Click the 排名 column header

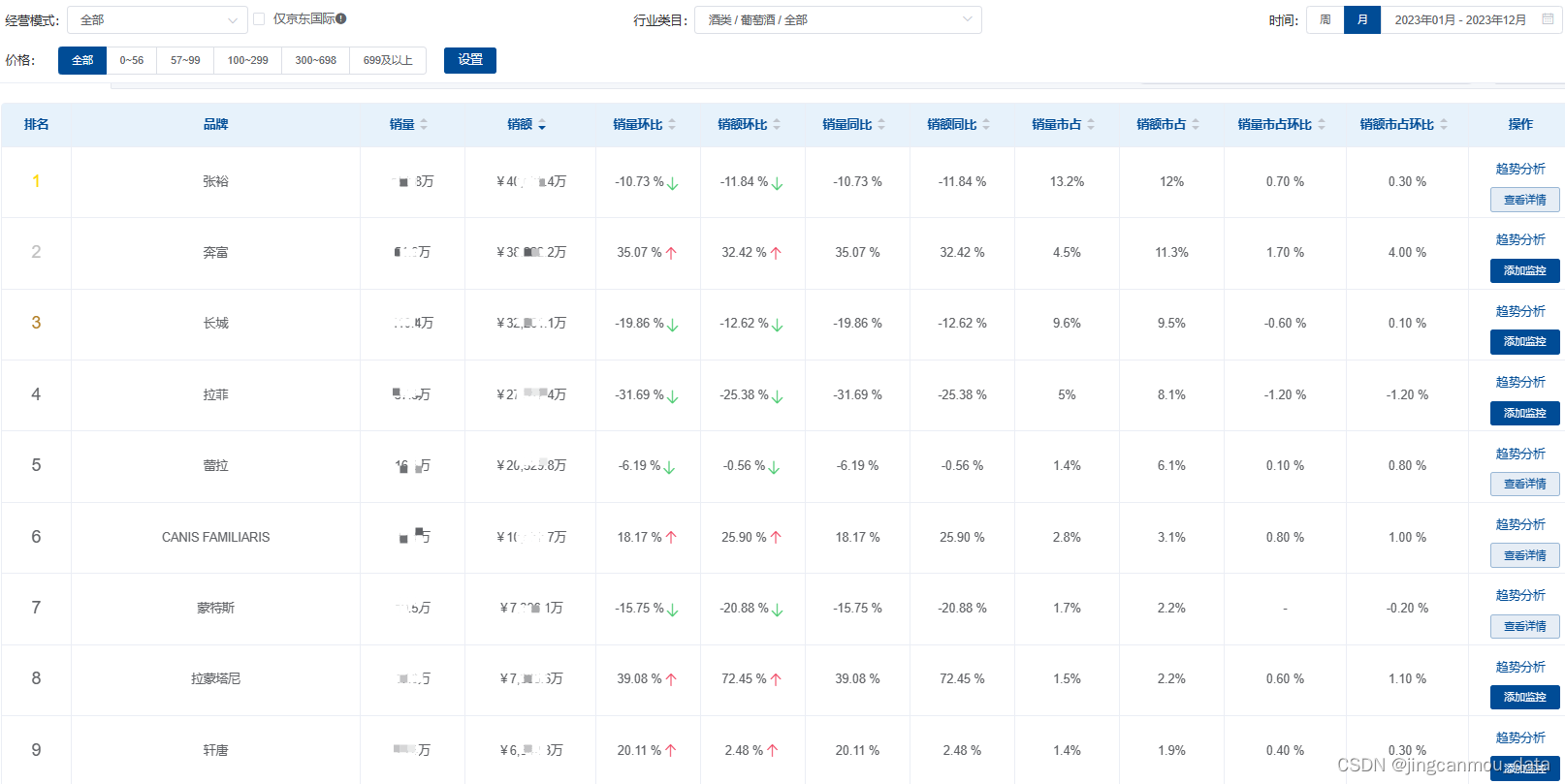(x=36, y=125)
